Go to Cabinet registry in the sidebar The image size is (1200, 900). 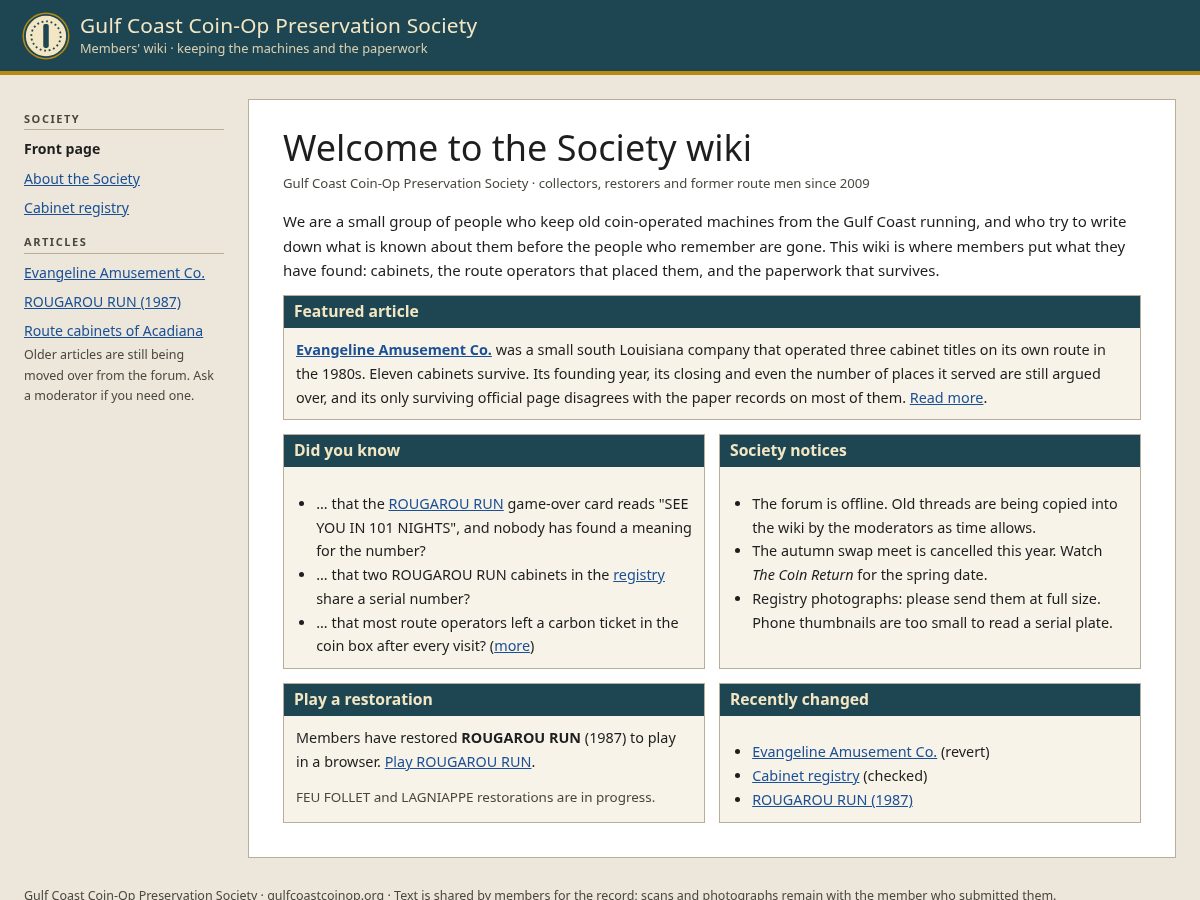pos(76,208)
